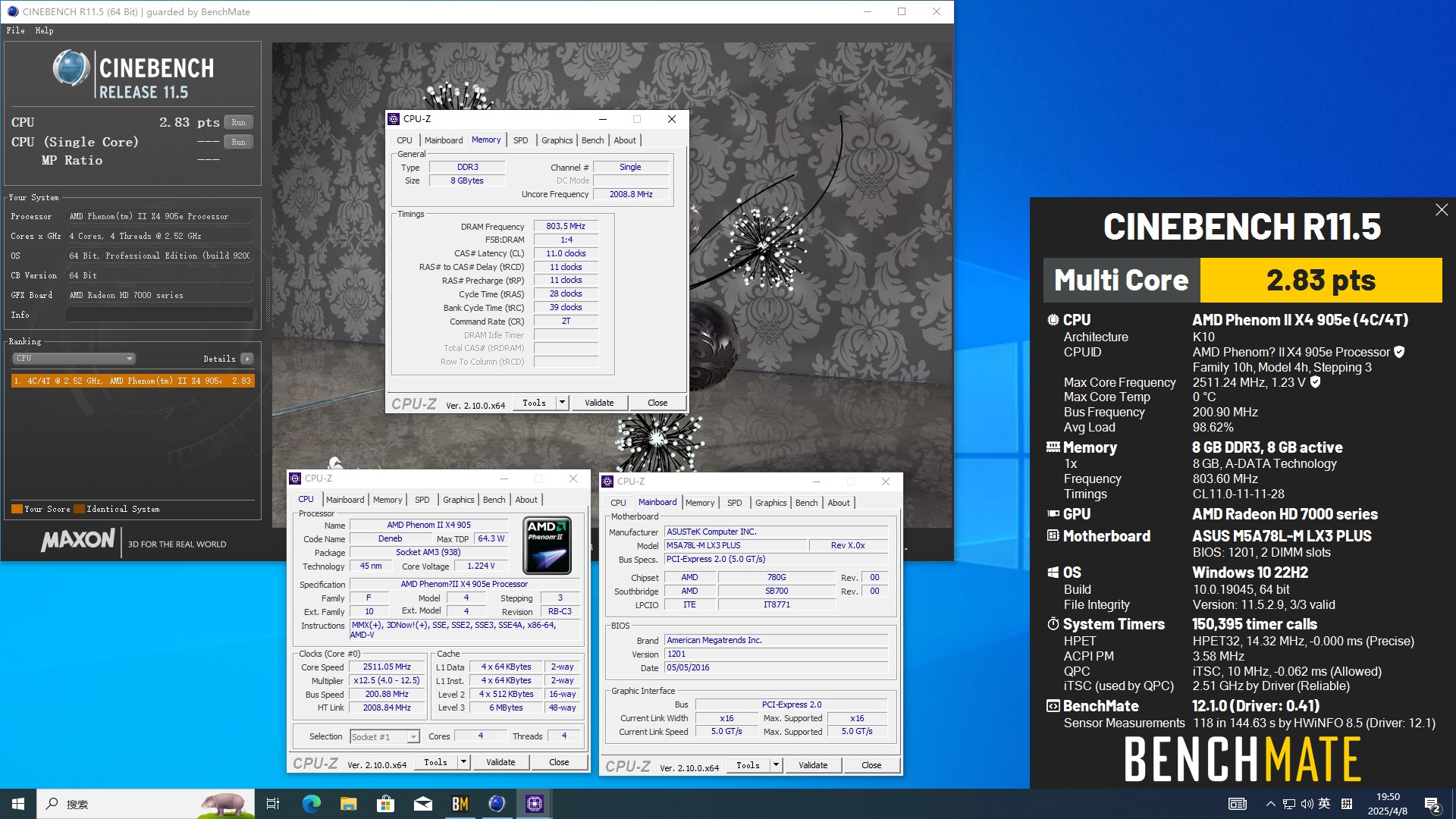Click Tools button in CPU tab CPU-Z window
The width and height of the screenshot is (1456, 819).
pos(435,762)
